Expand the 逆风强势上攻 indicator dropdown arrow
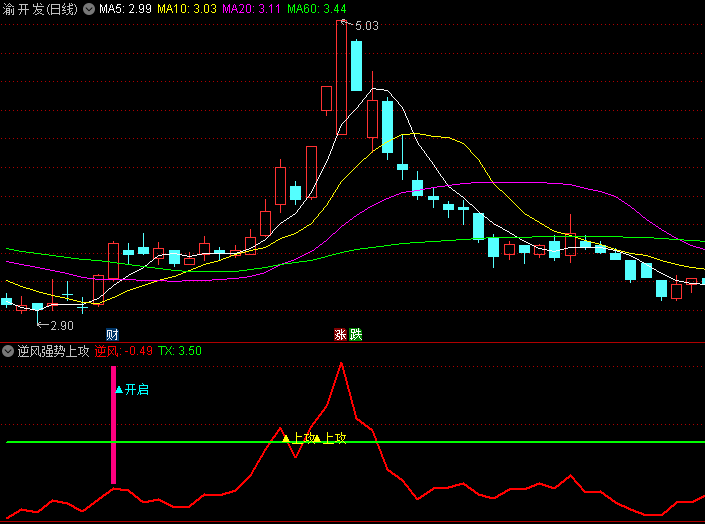 tap(8, 351)
